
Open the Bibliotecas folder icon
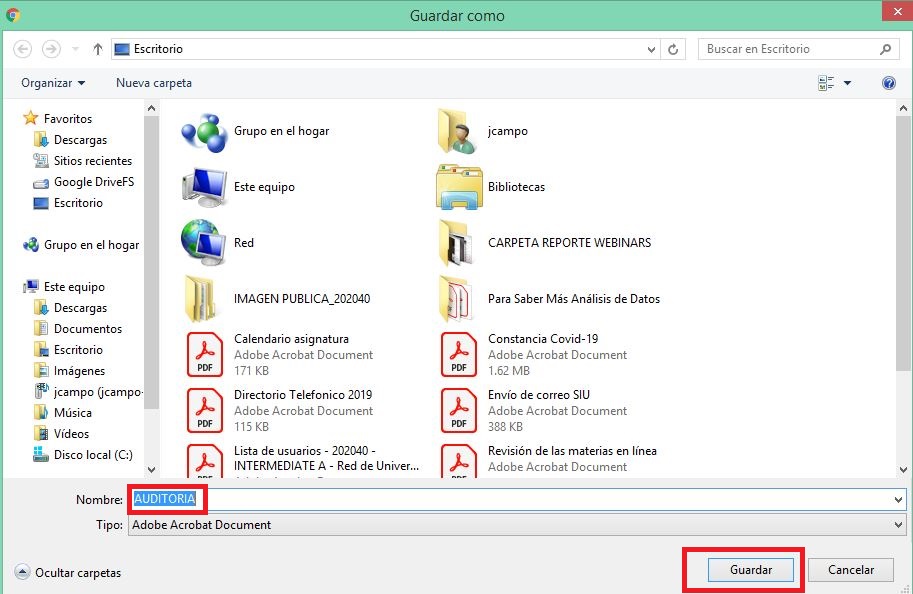(459, 187)
